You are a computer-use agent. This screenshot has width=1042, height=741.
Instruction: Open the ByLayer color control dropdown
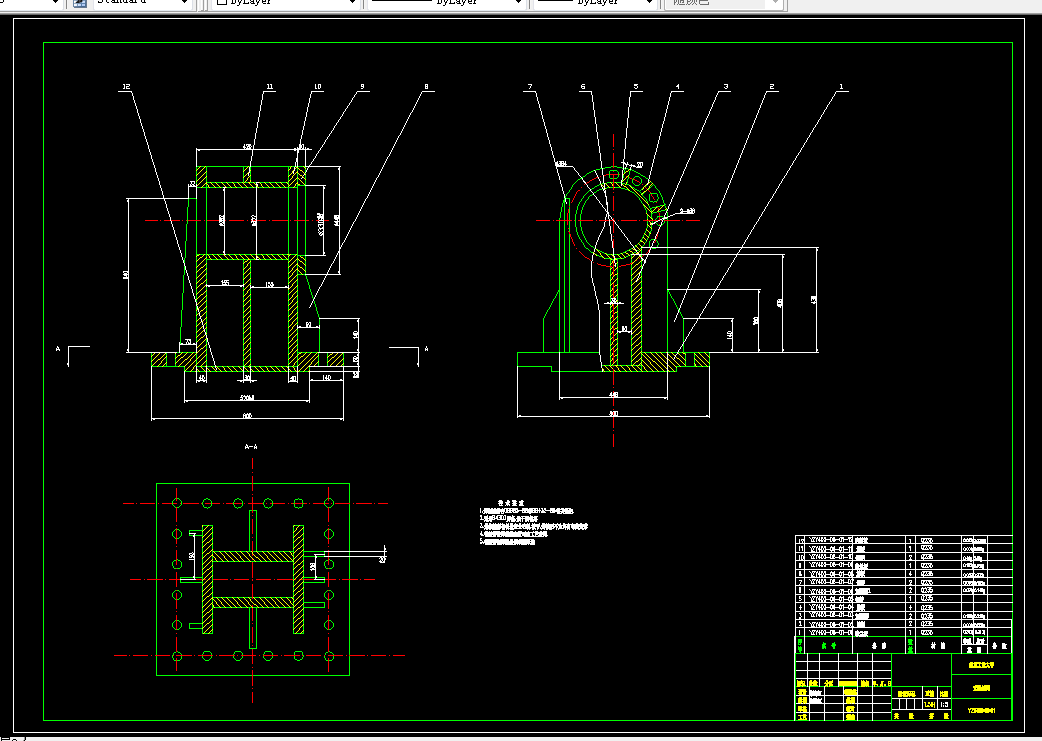pyautogui.click(x=286, y=3)
